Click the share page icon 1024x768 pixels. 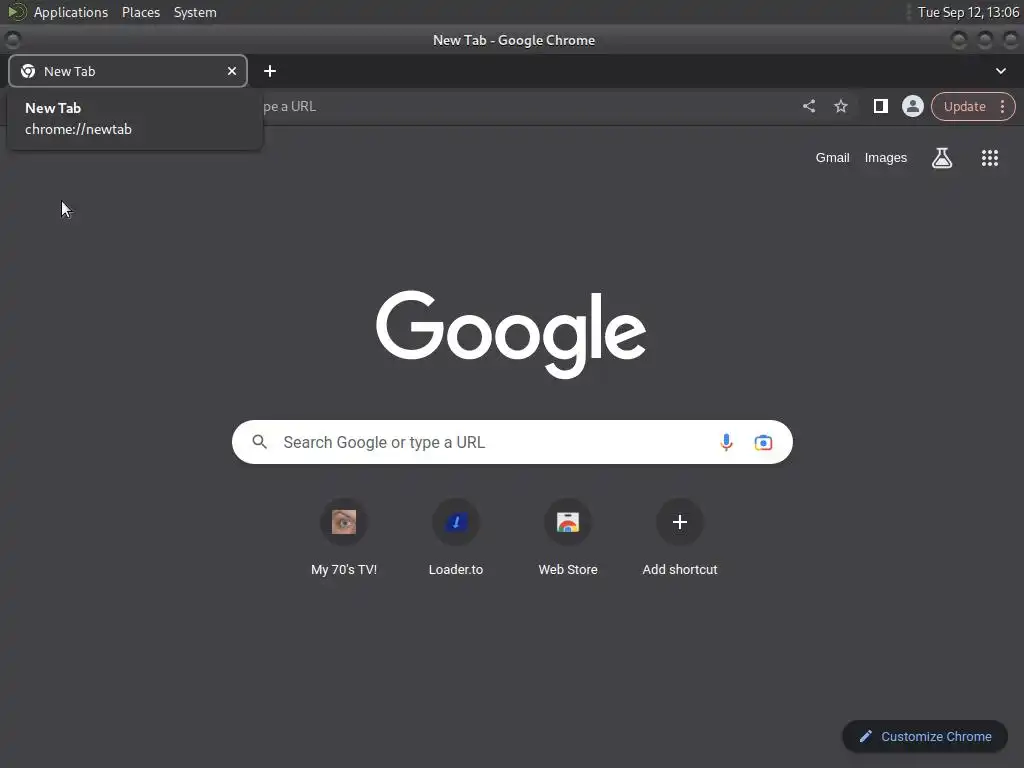pyautogui.click(x=808, y=106)
